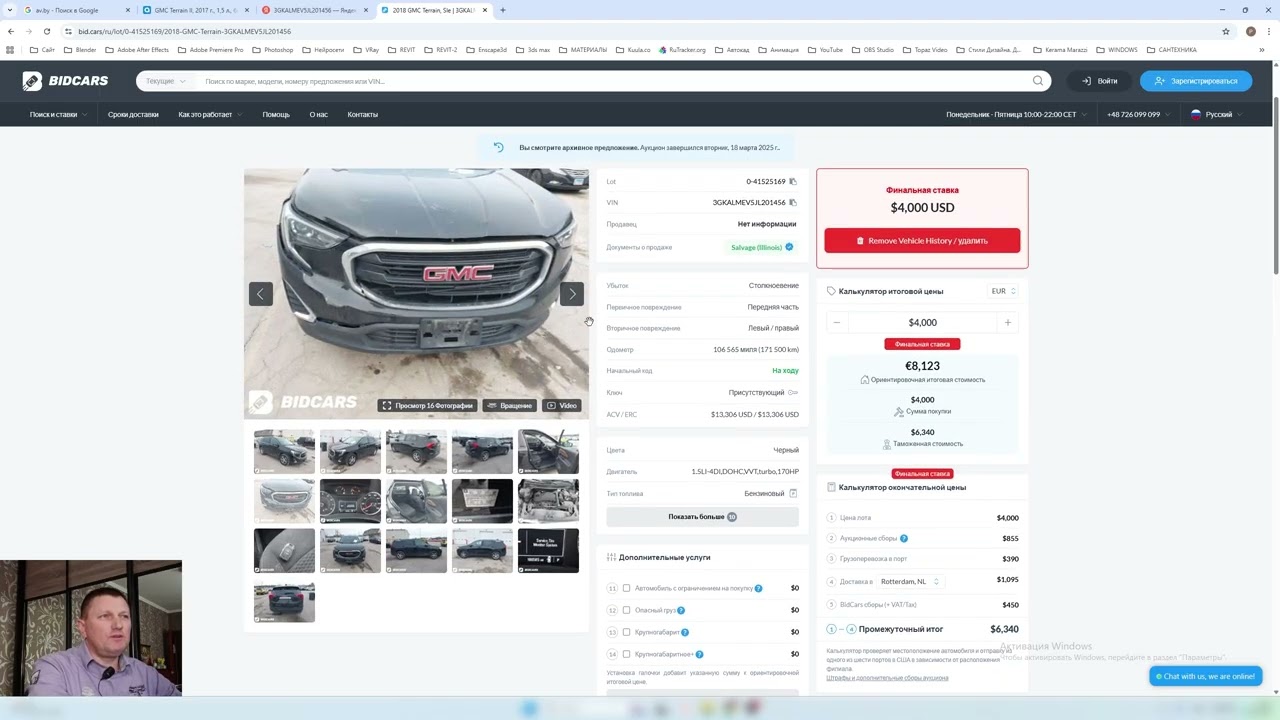Open help tooltip for Крупногабаритное+
This screenshot has width=1280, height=720.
[x=699, y=654]
